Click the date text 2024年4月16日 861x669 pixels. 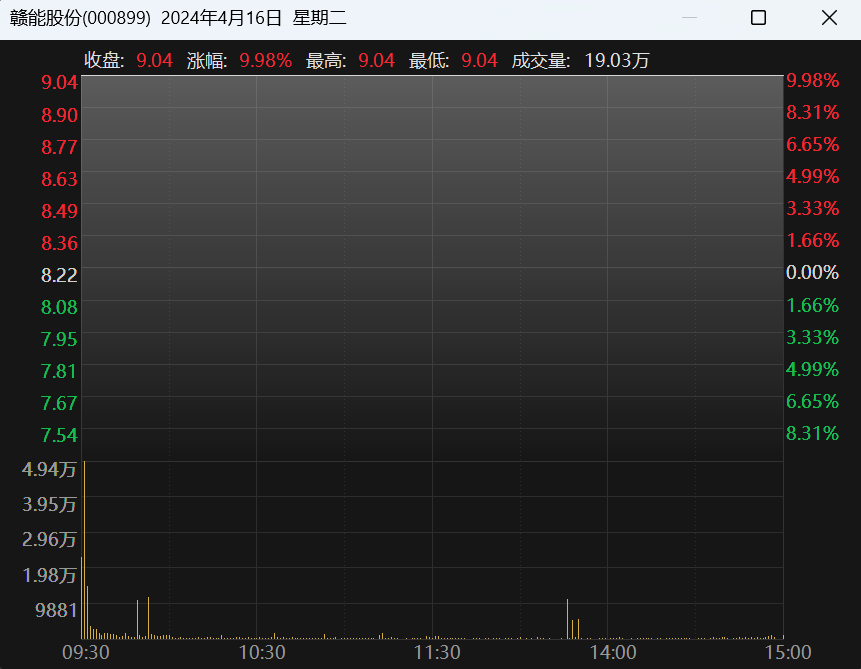[221, 18]
